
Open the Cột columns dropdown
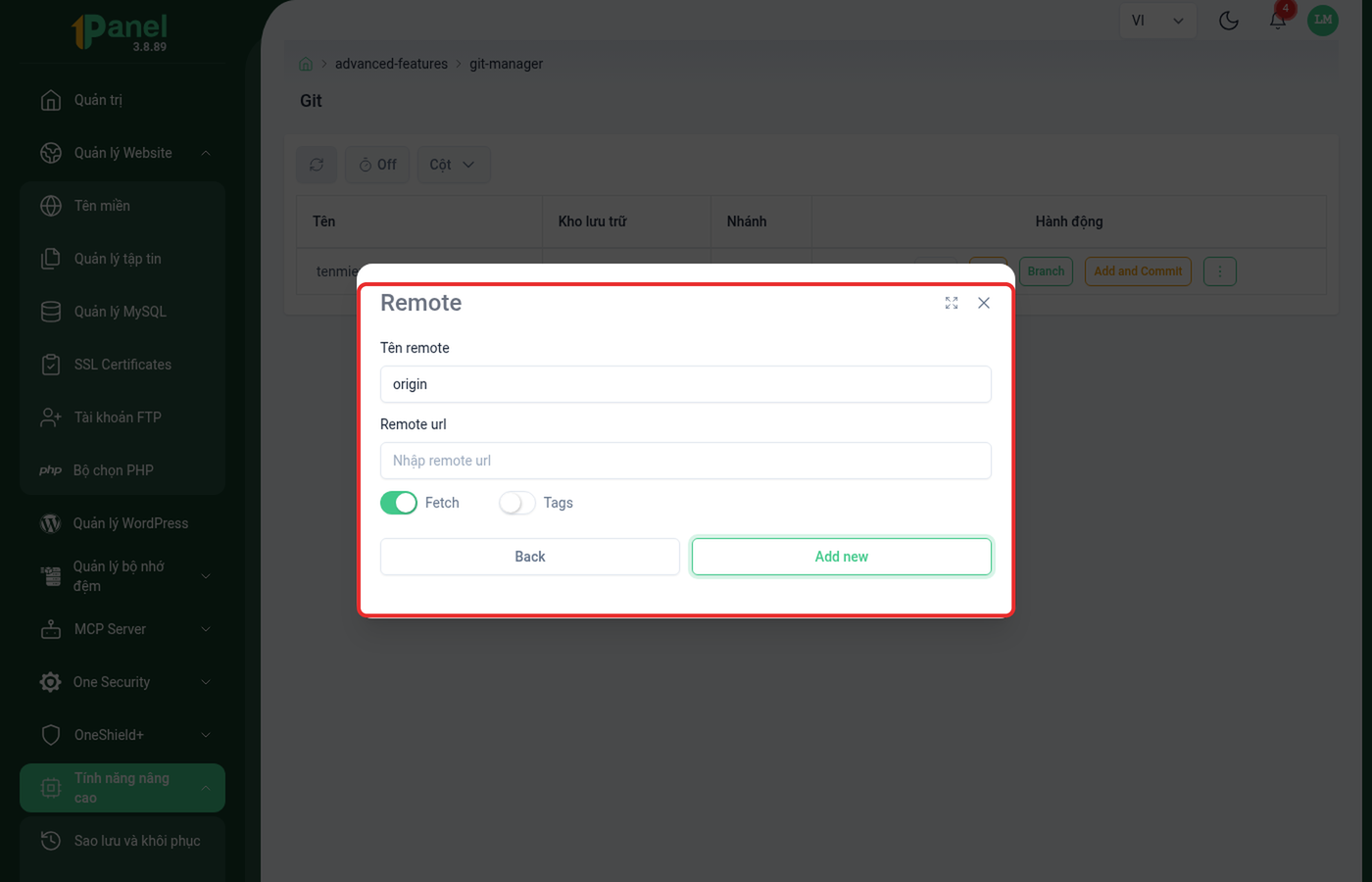tap(453, 165)
